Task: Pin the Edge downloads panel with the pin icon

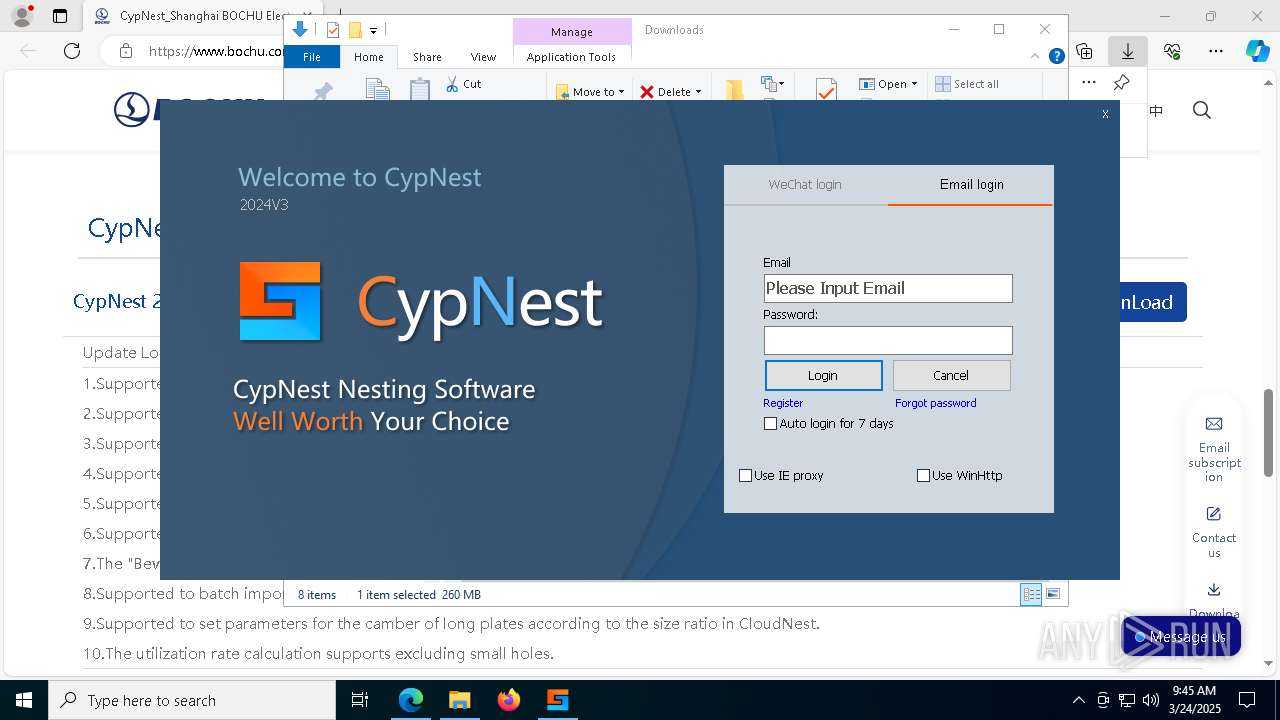Action: tap(1121, 82)
